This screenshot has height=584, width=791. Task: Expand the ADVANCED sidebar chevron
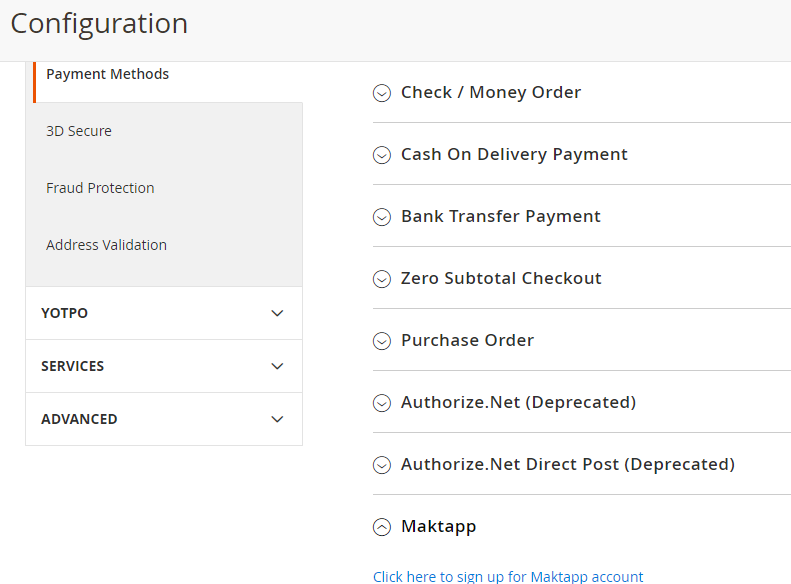coord(277,419)
